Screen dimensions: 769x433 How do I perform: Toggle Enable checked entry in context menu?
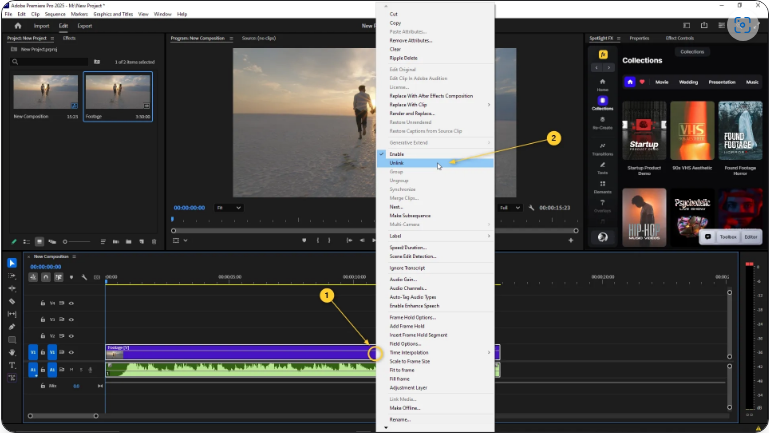tap(435, 154)
